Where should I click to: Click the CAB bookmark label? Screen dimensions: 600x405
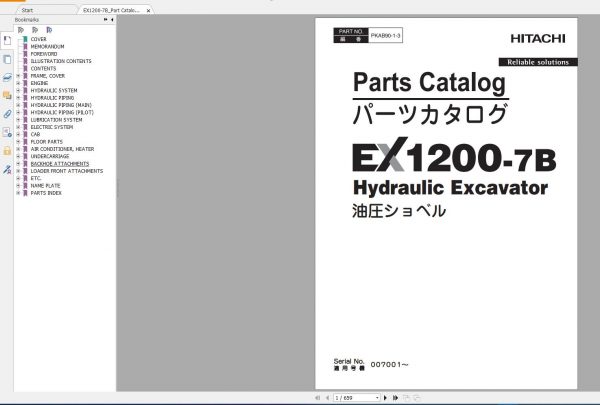pyautogui.click(x=35, y=134)
